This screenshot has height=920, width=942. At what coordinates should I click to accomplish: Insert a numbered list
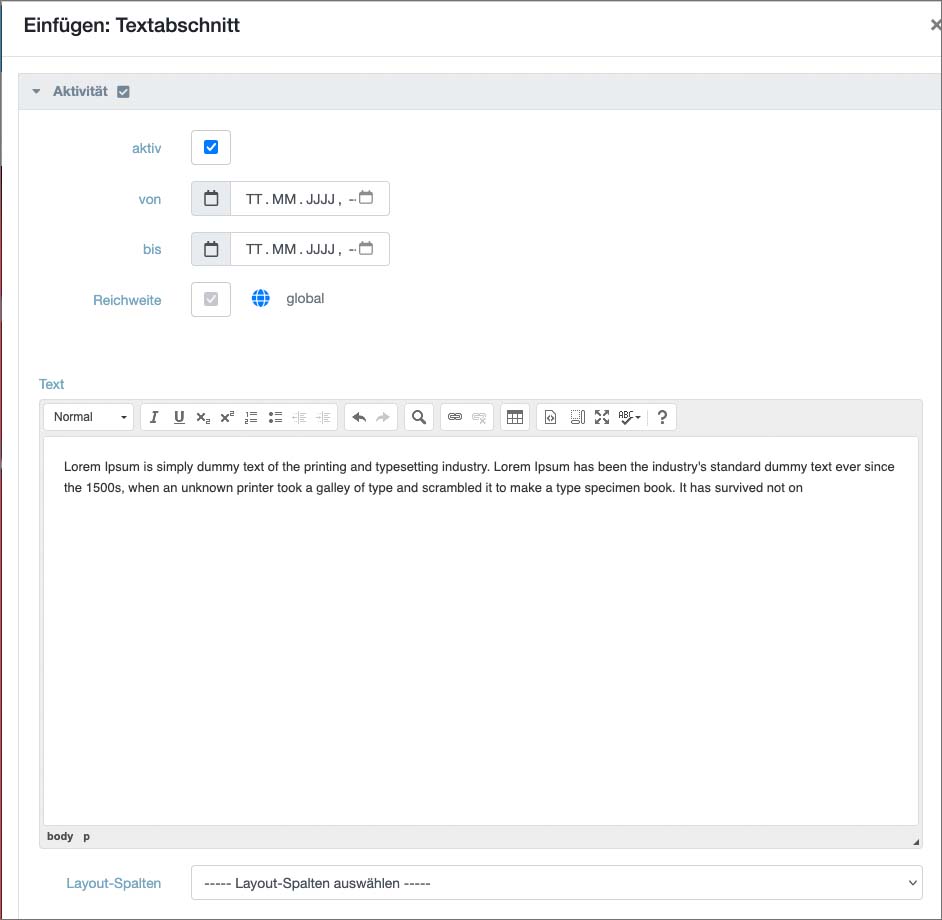click(251, 417)
